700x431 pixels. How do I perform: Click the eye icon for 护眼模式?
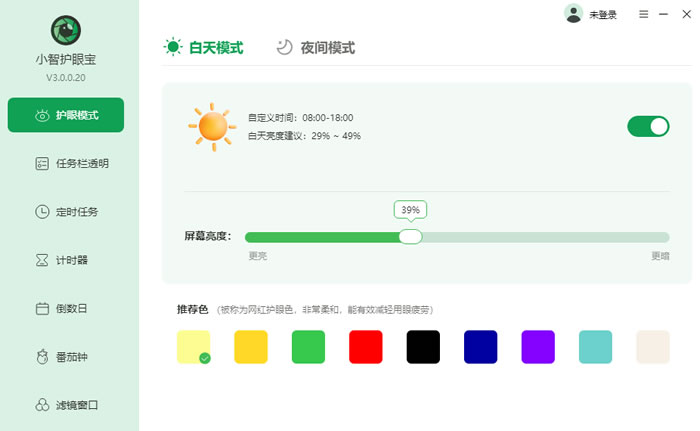click(x=43, y=115)
